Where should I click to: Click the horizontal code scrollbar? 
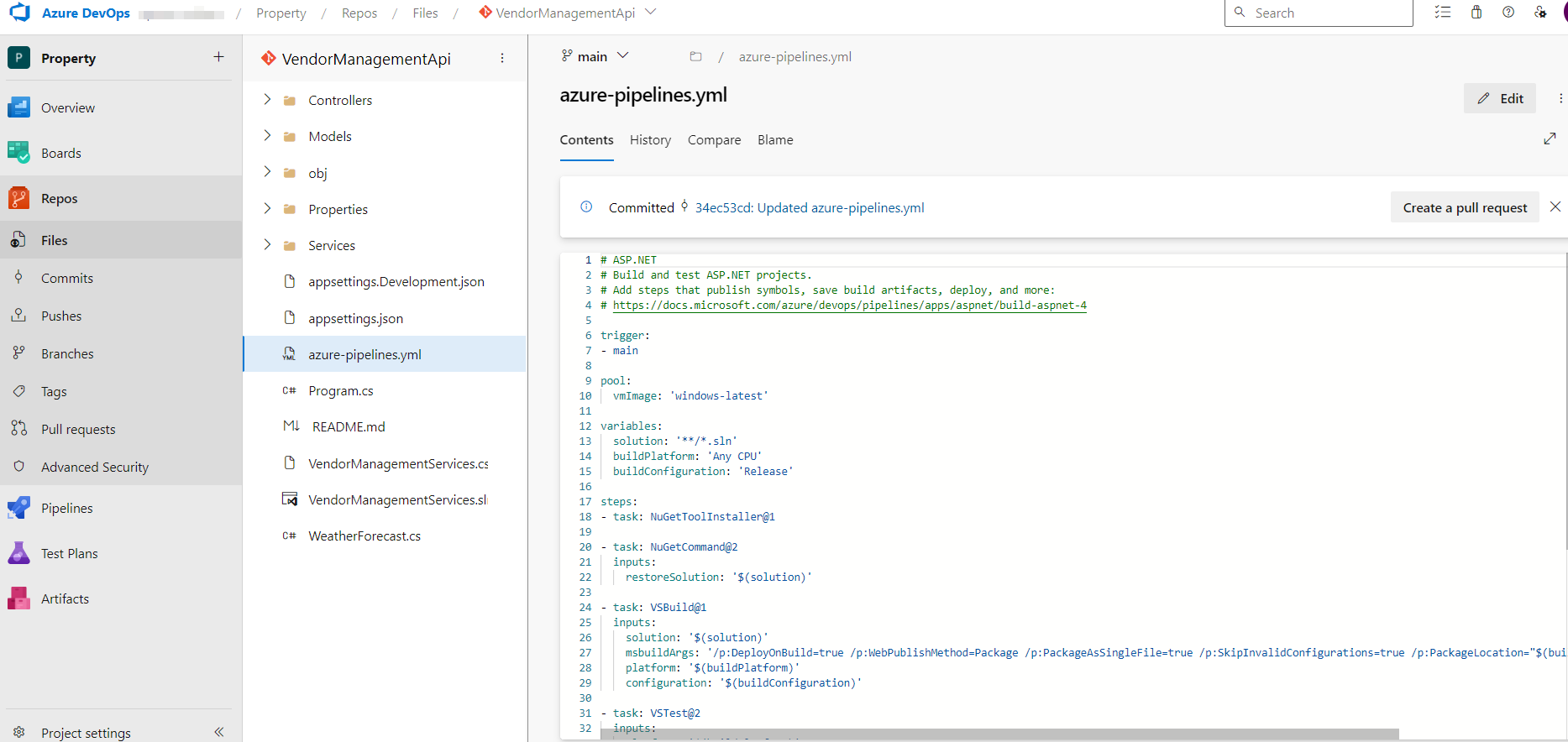click(x=999, y=734)
